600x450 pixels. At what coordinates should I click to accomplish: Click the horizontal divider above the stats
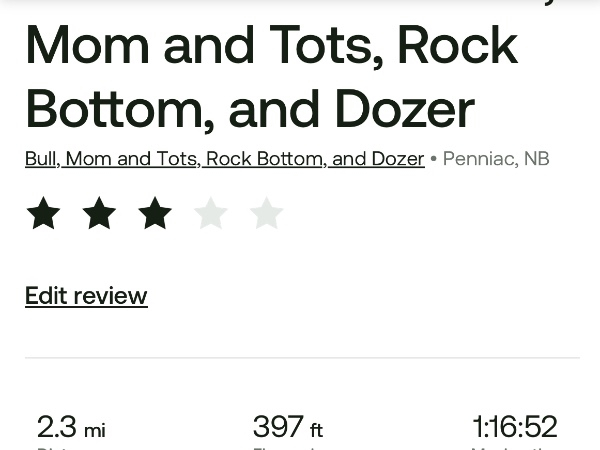(302, 357)
